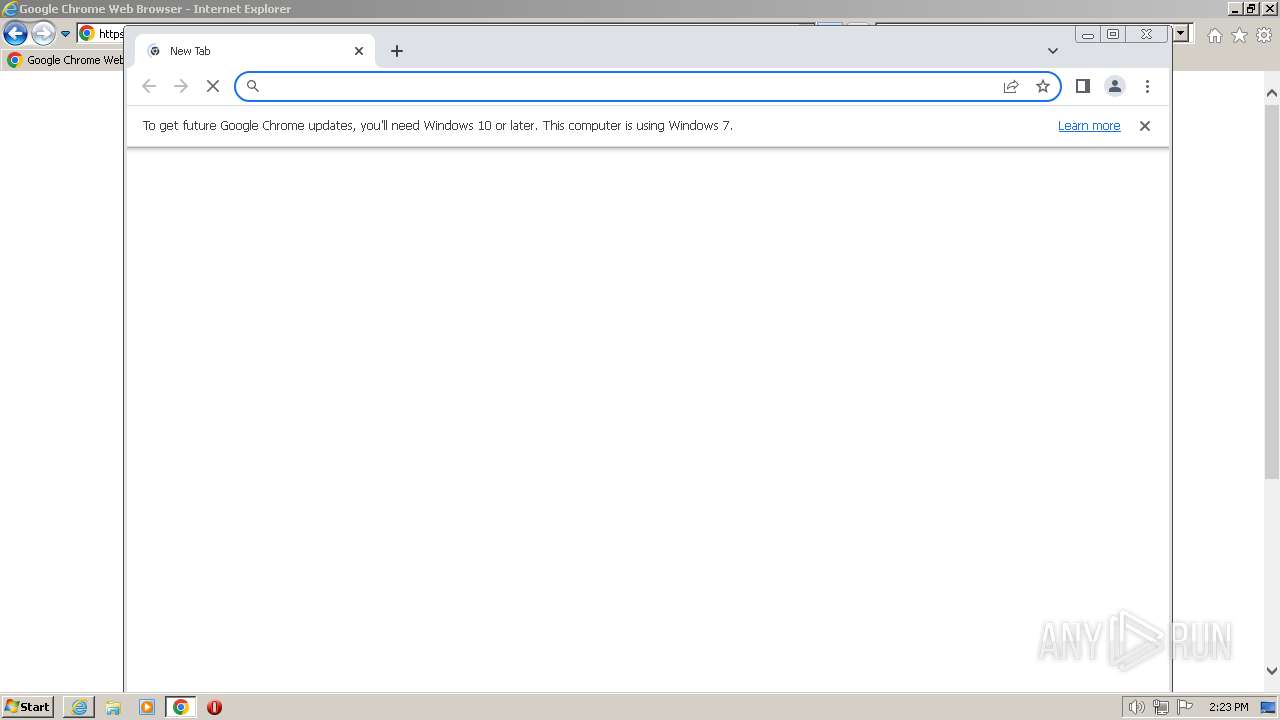Maximize the Chrome window
The width and height of the screenshot is (1280, 720).
pos(1113,34)
